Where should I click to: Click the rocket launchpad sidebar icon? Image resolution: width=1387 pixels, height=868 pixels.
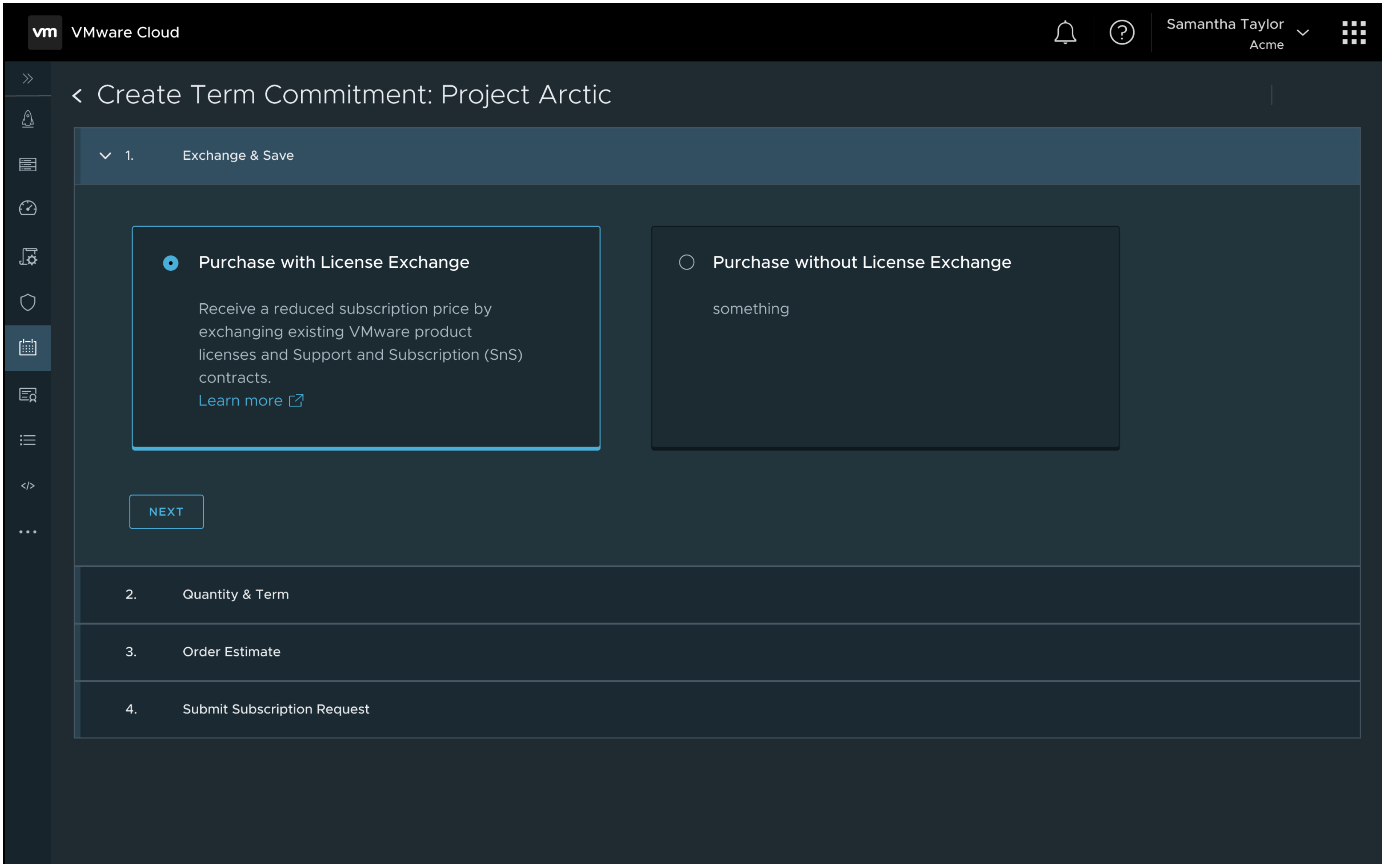[27, 120]
